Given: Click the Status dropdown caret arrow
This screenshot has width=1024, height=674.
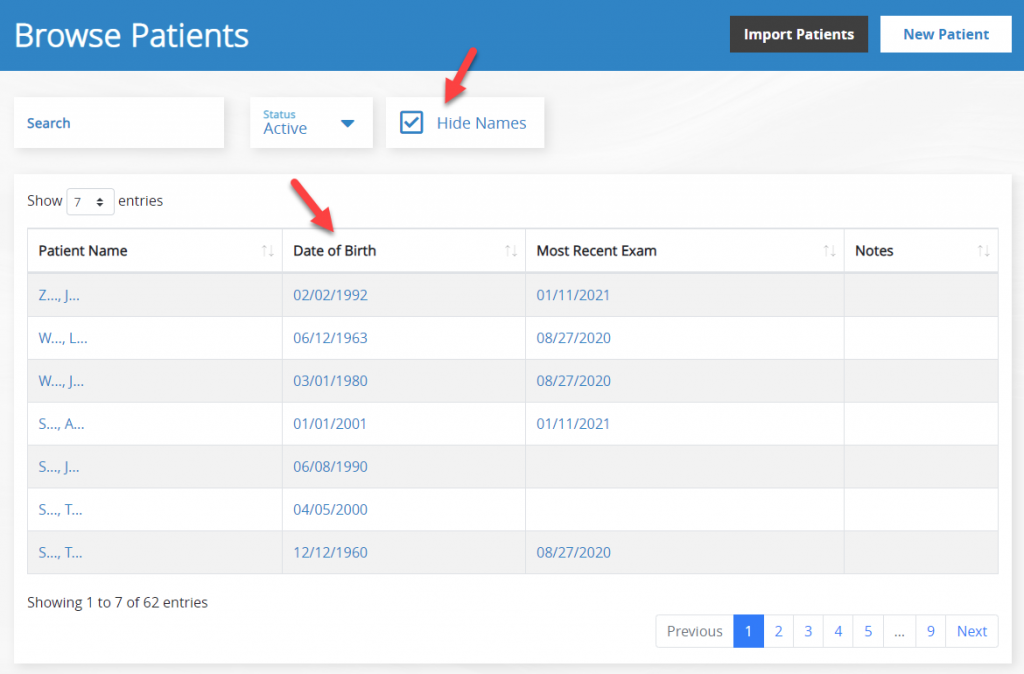Looking at the screenshot, I should tap(347, 123).
